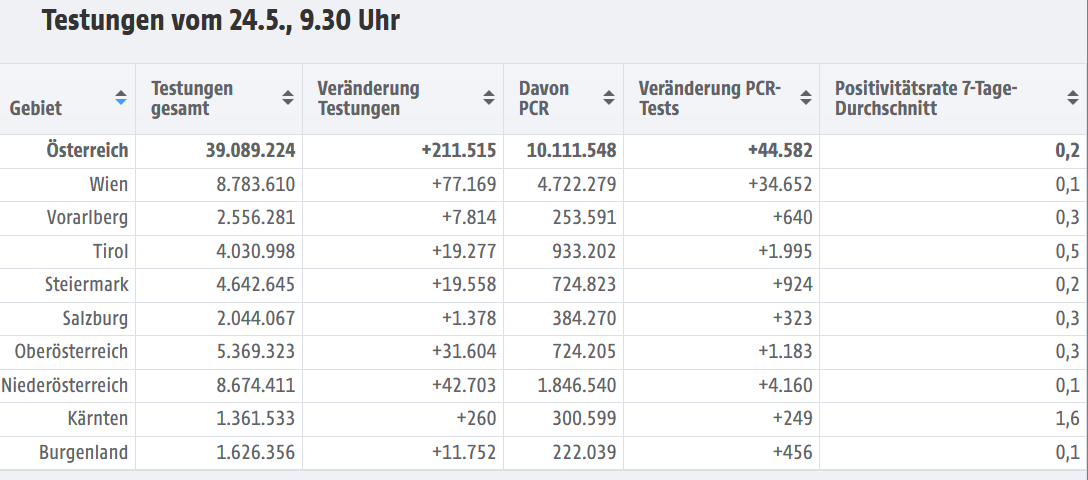Click the Testungen vom 24.5. heading
This screenshot has height=480, width=1088.
pyautogui.click(x=221, y=22)
